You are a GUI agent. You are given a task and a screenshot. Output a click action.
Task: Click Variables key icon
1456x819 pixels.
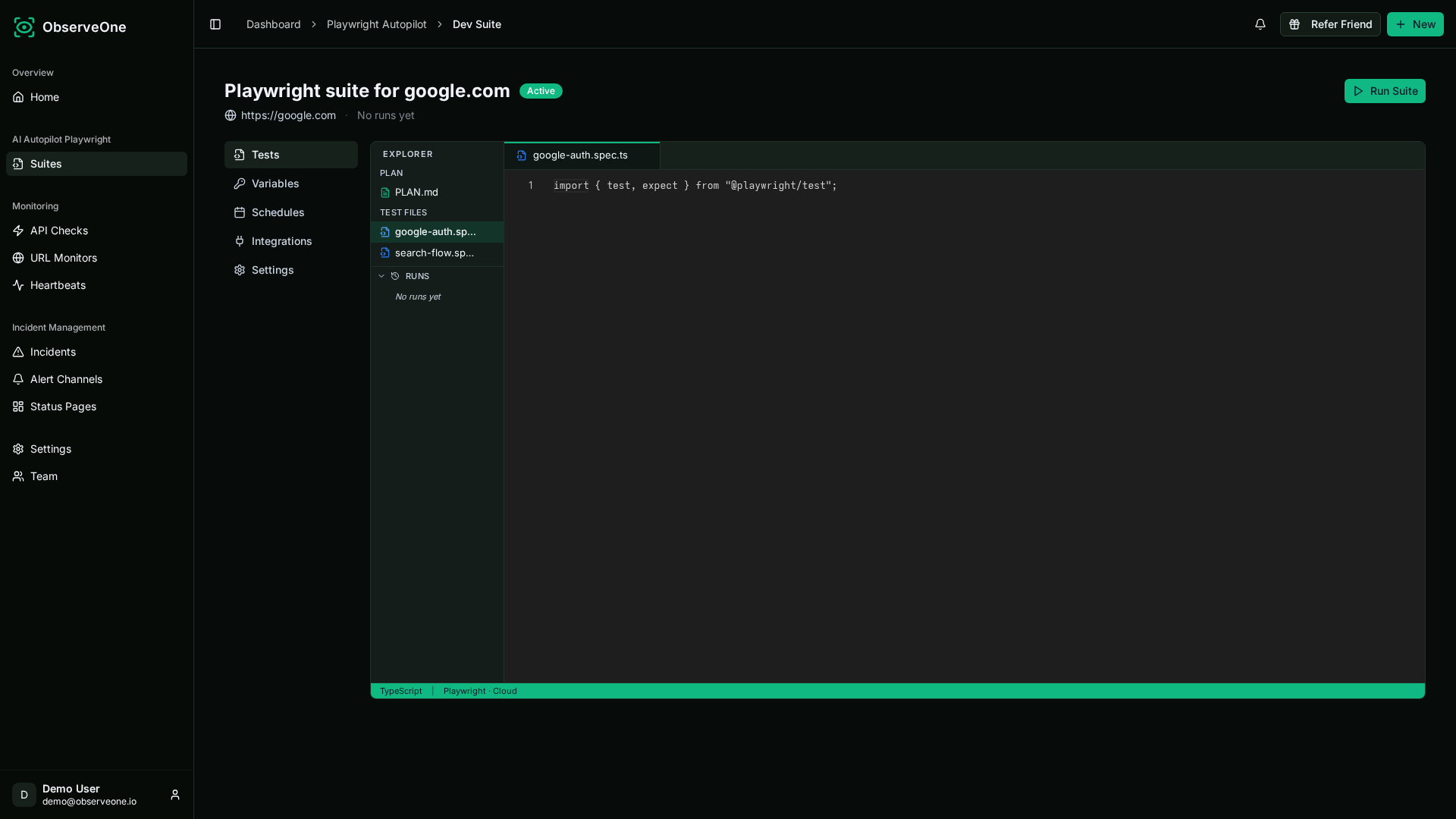pyautogui.click(x=240, y=184)
